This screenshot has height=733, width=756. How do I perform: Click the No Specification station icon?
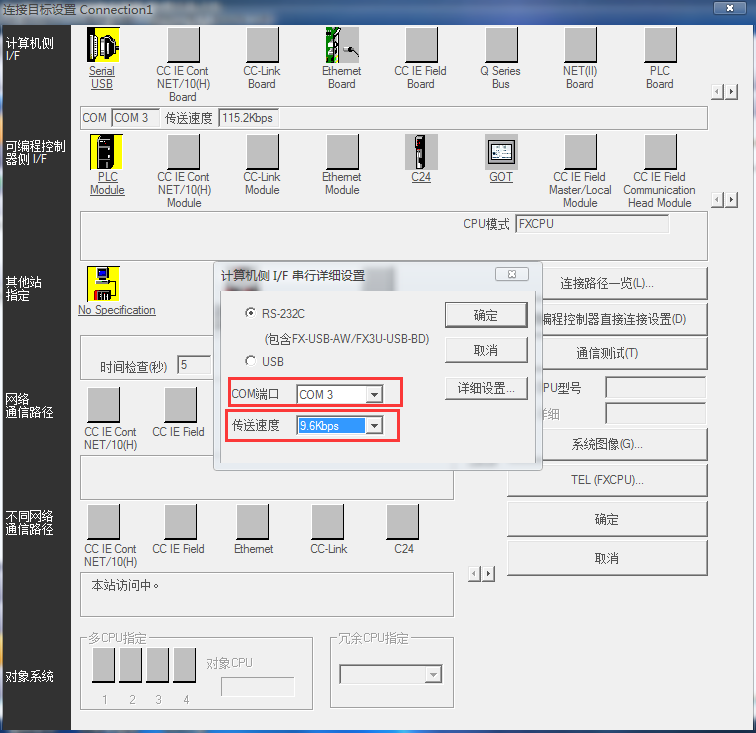click(103, 283)
